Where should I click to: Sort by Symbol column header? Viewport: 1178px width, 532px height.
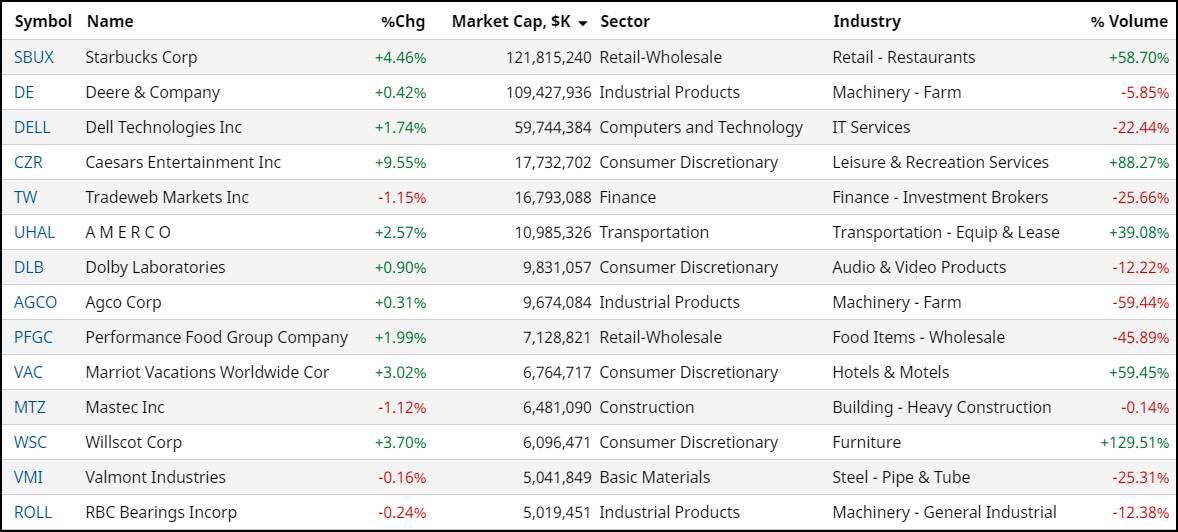click(43, 21)
